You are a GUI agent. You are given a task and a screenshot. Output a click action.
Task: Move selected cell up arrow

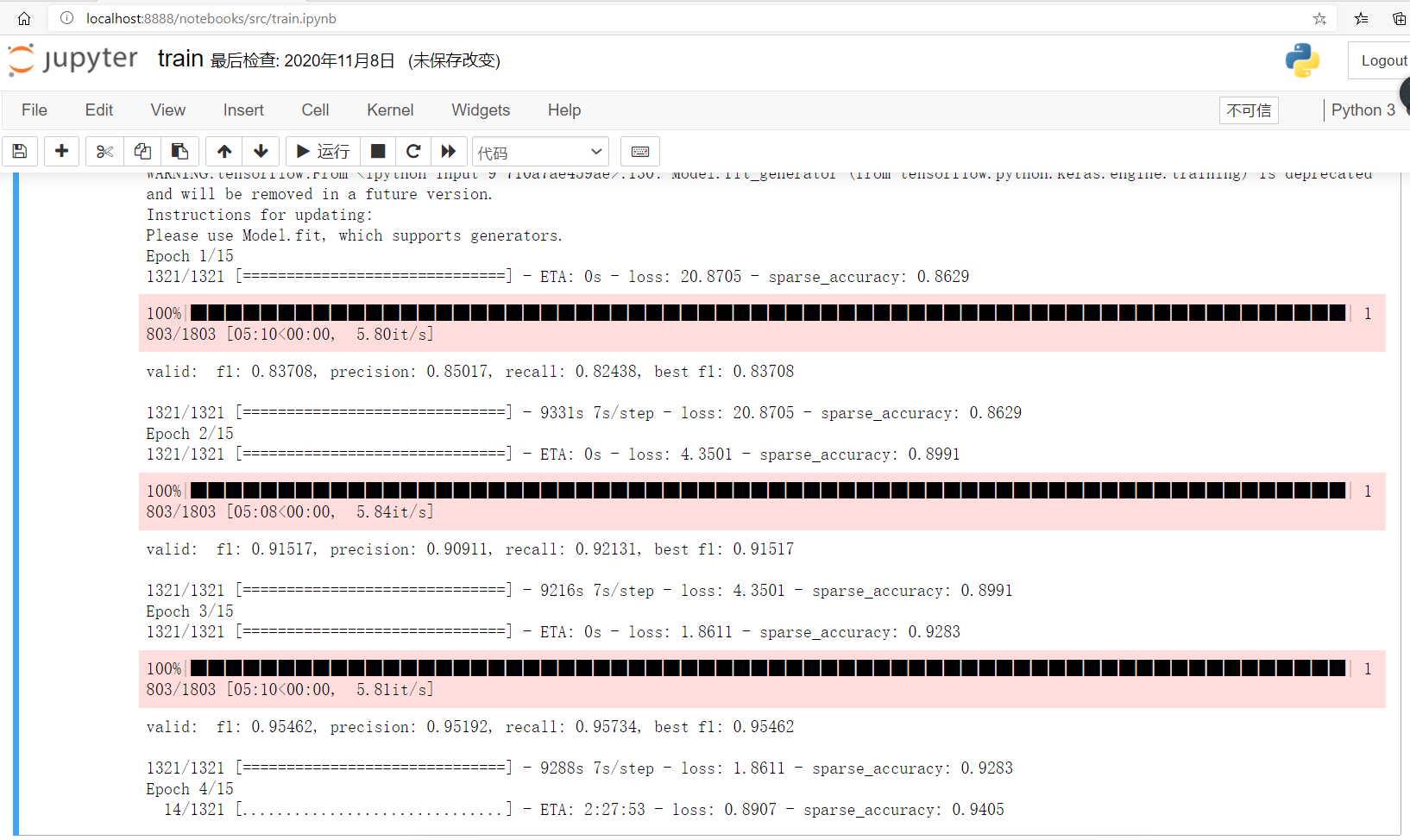point(224,152)
